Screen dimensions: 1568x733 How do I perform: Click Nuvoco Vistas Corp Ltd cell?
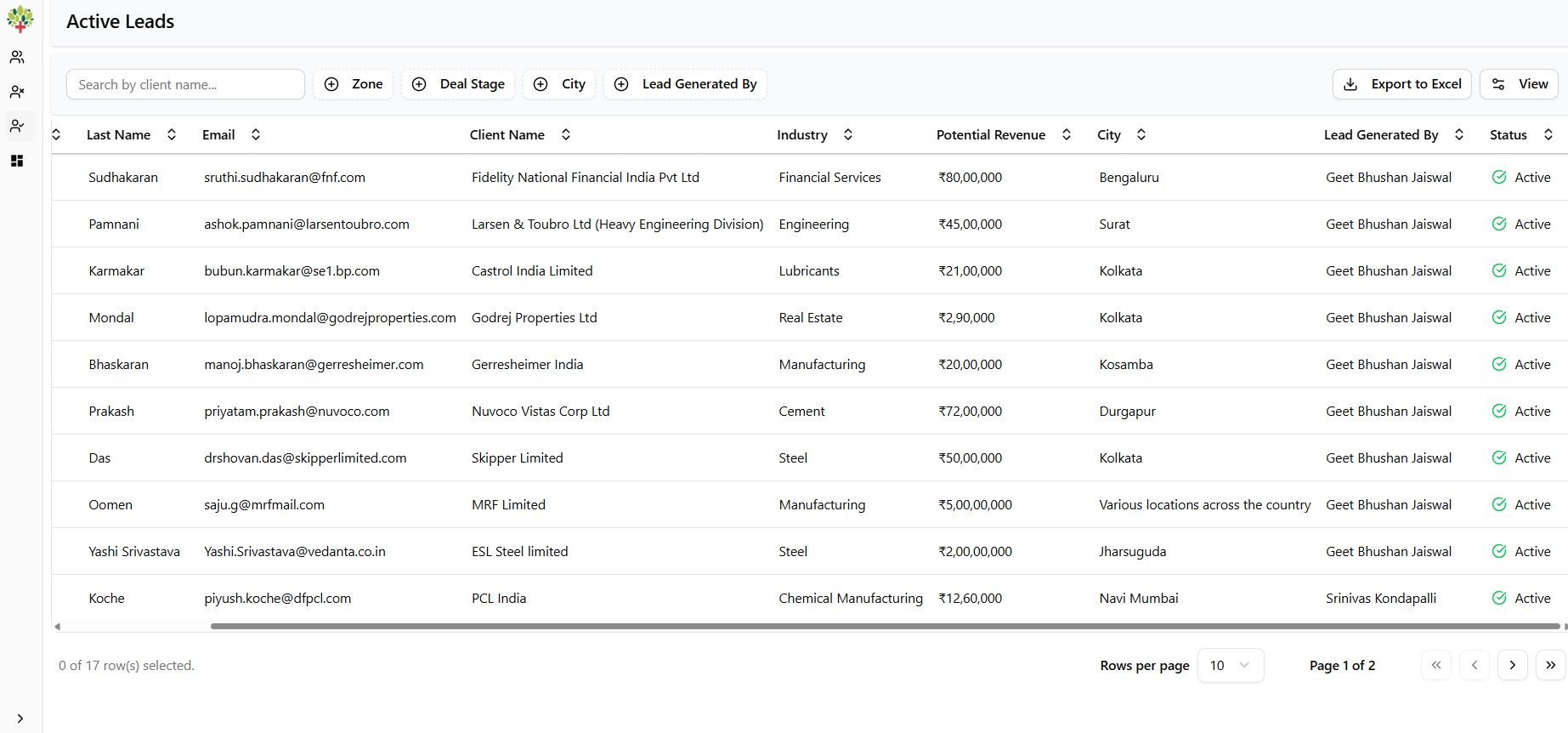click(541, 411)
